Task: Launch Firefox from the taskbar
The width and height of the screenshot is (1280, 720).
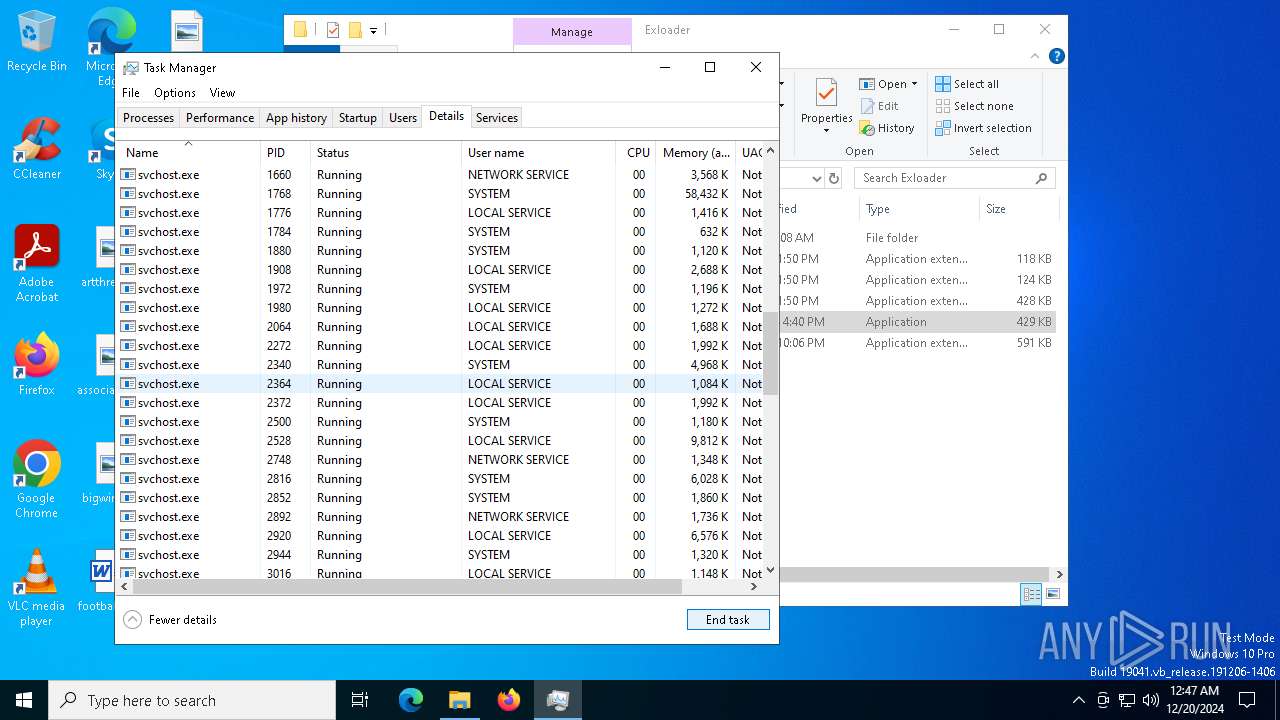Action: coord(509,700)
